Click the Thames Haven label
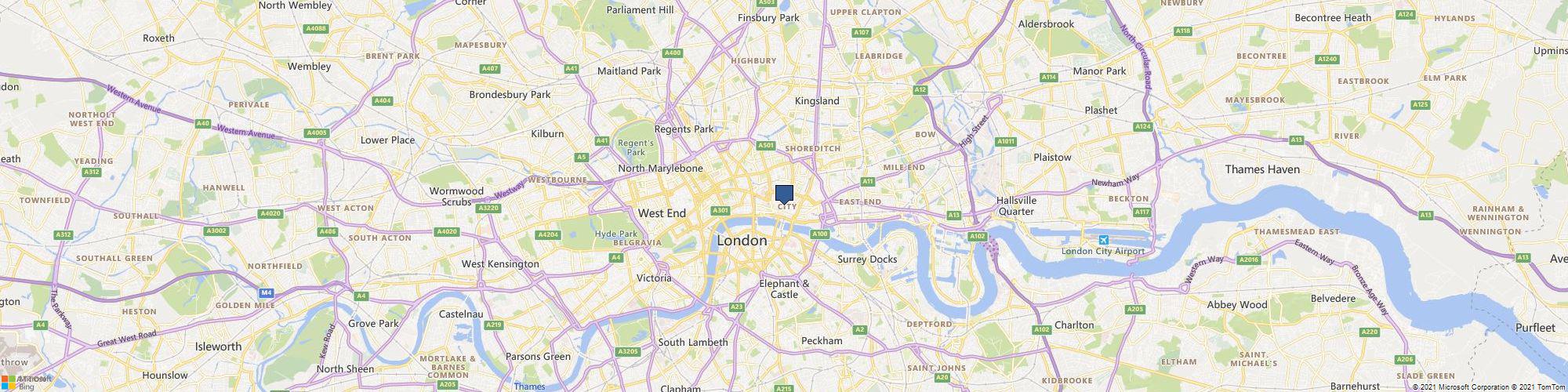 1262,169
